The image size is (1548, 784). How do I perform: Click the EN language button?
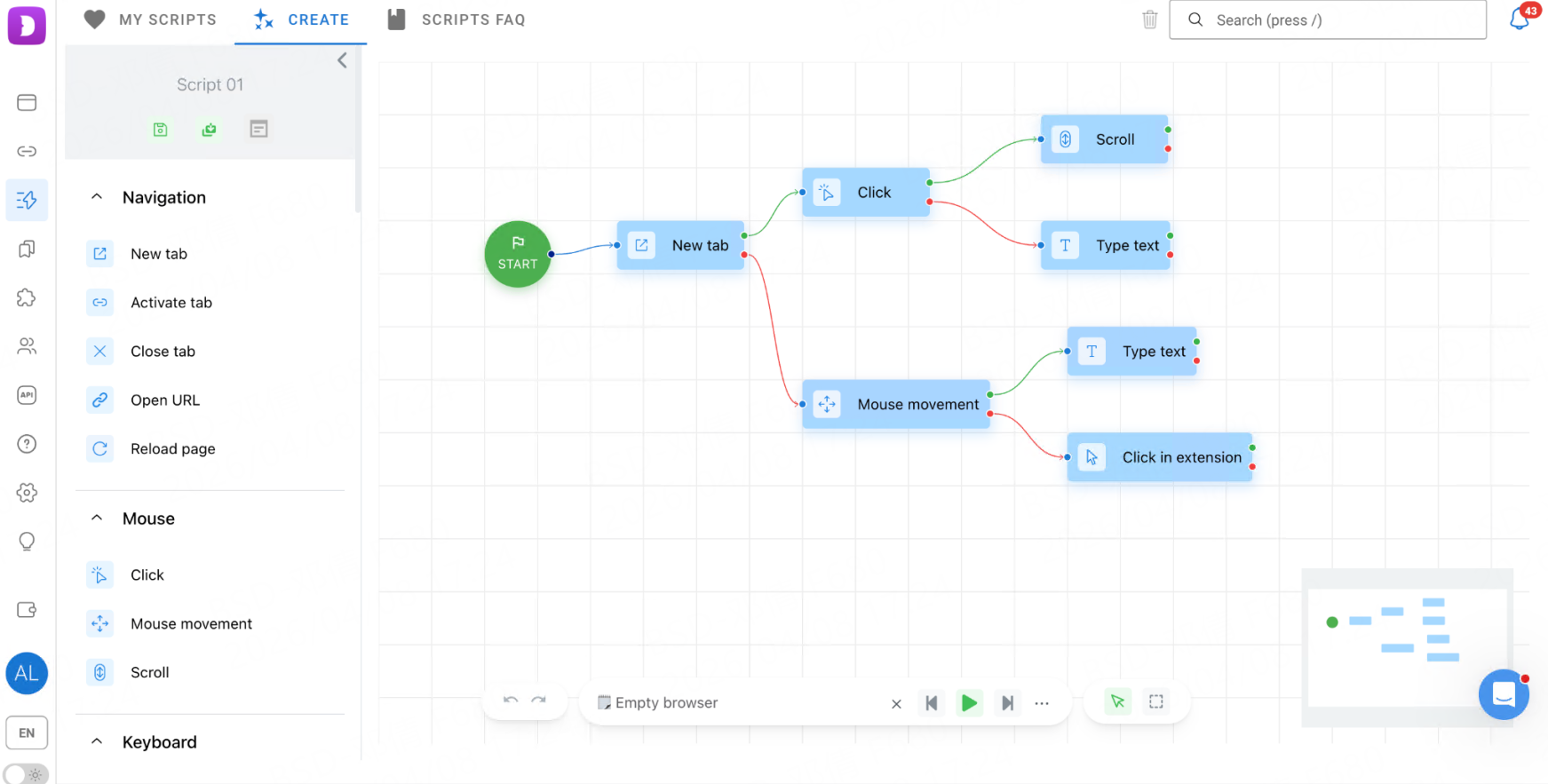click(x=27, y=733)
